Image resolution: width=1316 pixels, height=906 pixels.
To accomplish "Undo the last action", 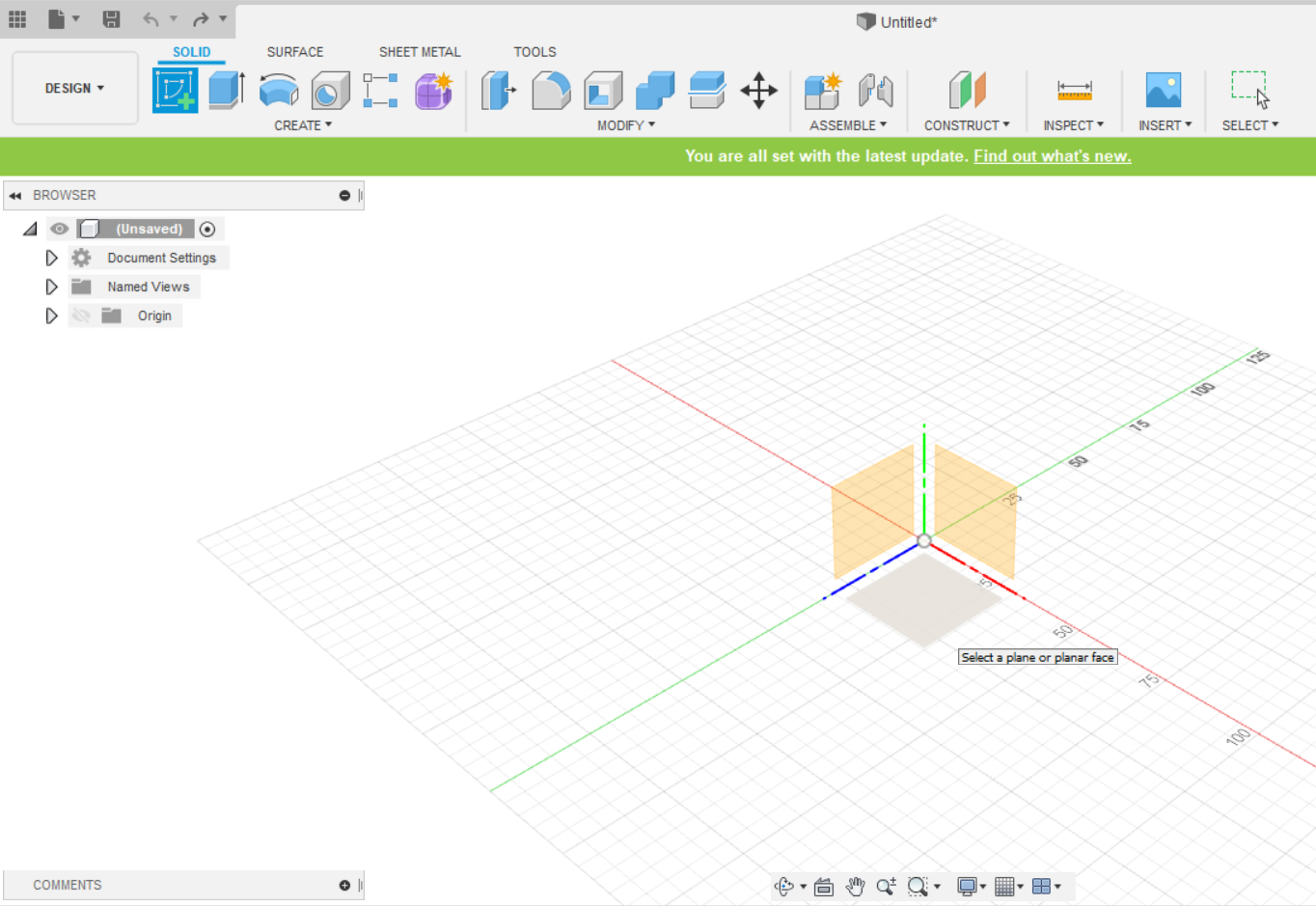I will (151, 19).
